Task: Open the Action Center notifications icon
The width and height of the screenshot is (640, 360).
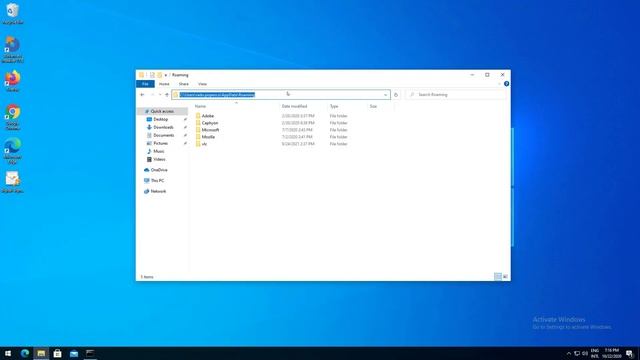Action: point(630,353)
